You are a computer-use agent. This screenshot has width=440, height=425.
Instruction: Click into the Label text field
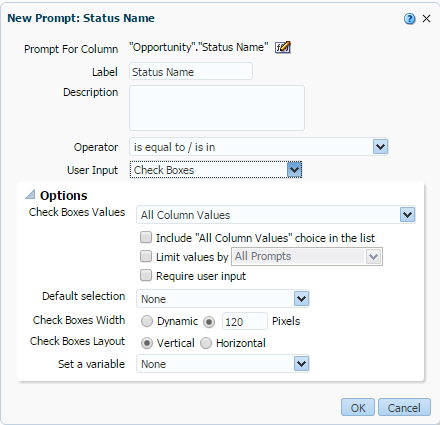click(x=191, y=71)
